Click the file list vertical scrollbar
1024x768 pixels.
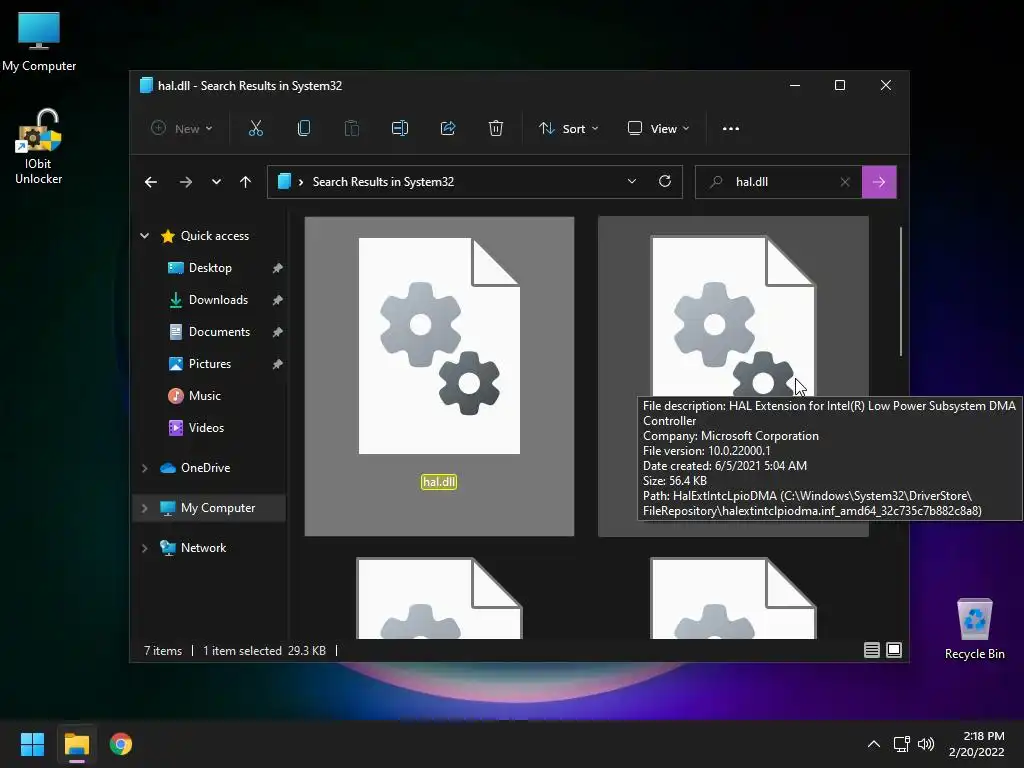901,291
